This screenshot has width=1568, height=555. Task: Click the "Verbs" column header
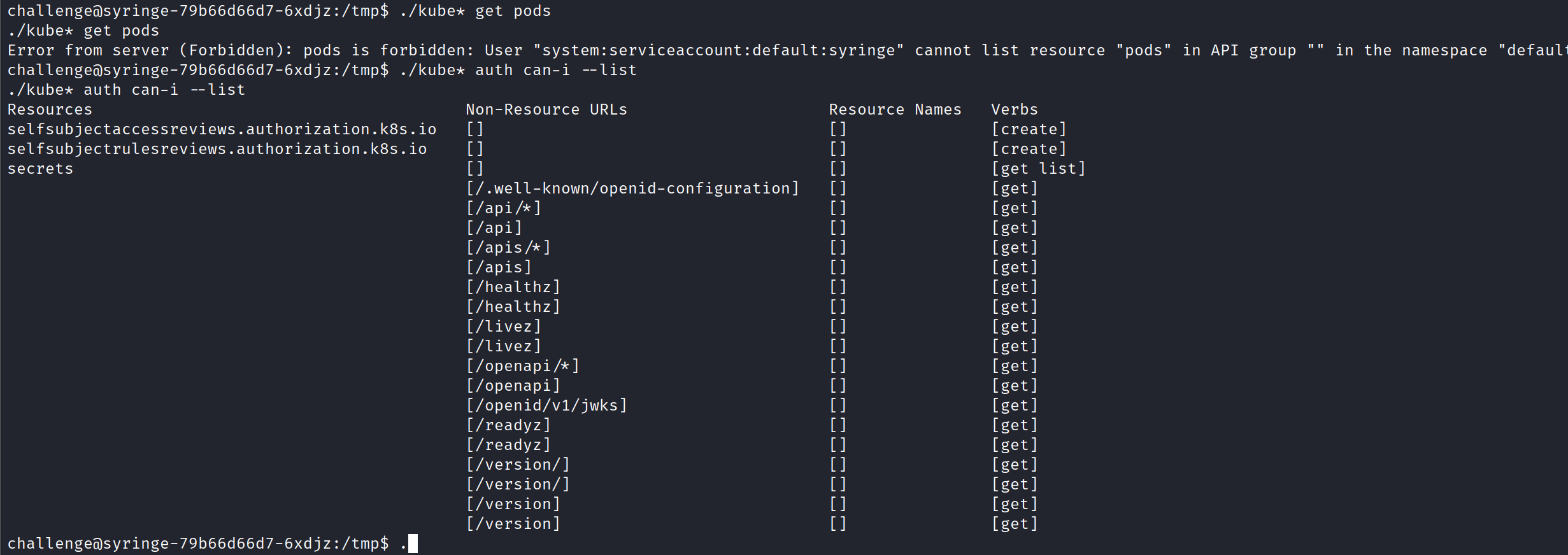[x=1014, y=109]
